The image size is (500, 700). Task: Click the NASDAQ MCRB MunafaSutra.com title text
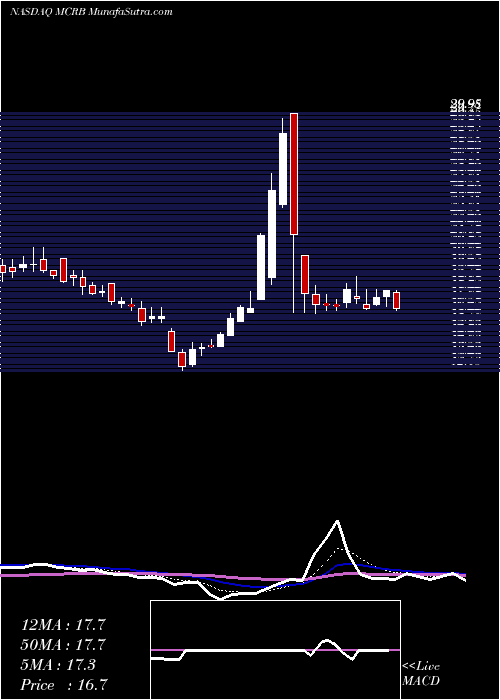[x=91, y=12]
